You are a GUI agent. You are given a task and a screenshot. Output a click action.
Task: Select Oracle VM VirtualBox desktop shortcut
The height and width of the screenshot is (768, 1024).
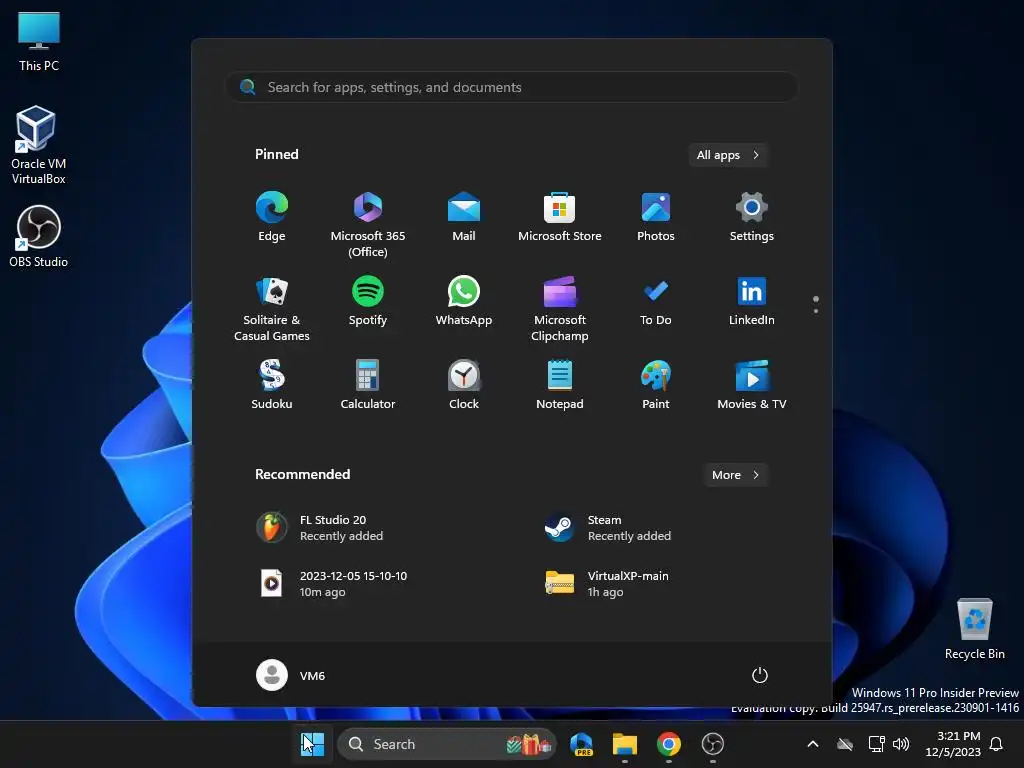[39, 145]
